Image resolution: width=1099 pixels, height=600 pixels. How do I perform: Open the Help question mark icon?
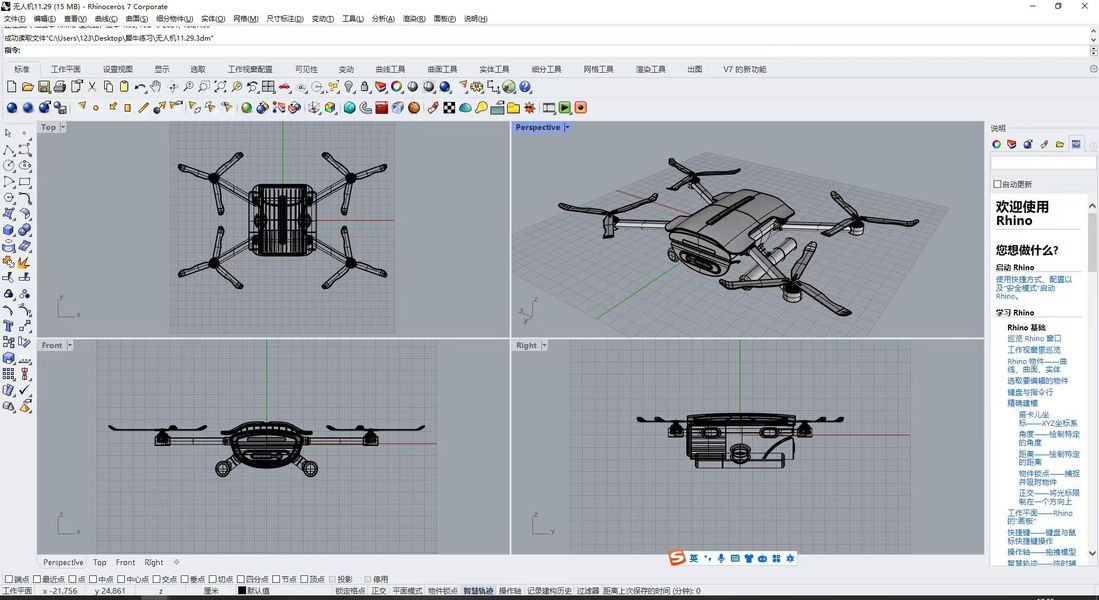coord(524,86)
